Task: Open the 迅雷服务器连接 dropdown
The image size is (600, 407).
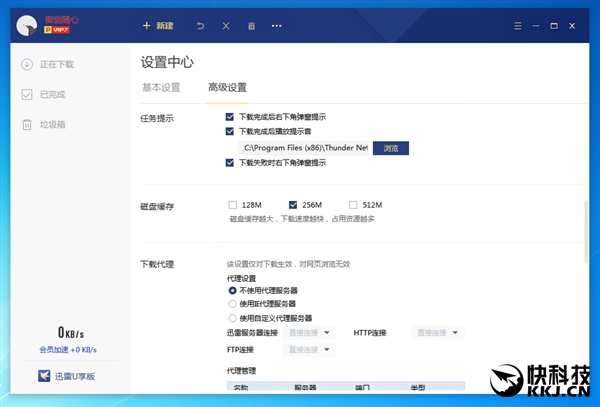Action: [x=309, y=333]
